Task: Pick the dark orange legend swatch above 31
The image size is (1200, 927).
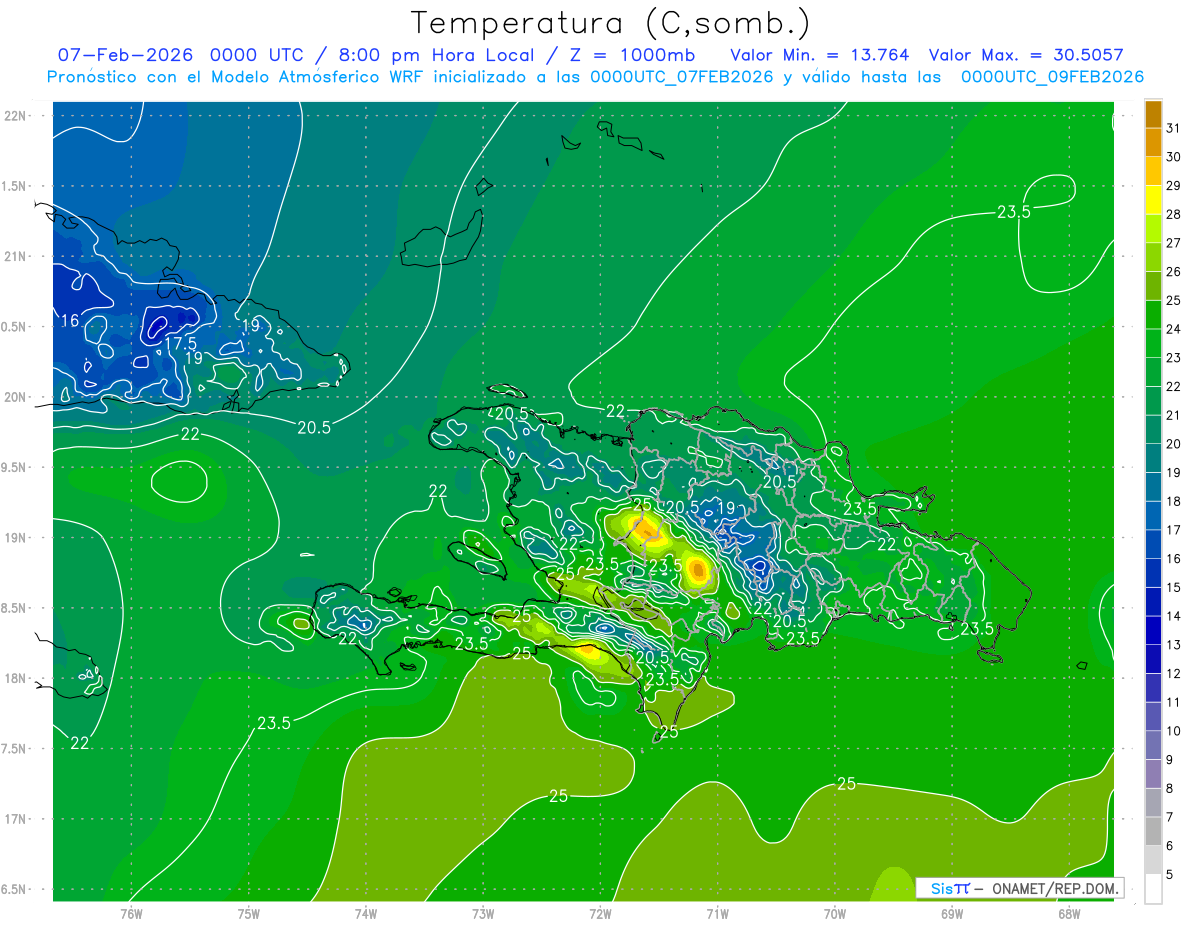Action: (1153, 114)
